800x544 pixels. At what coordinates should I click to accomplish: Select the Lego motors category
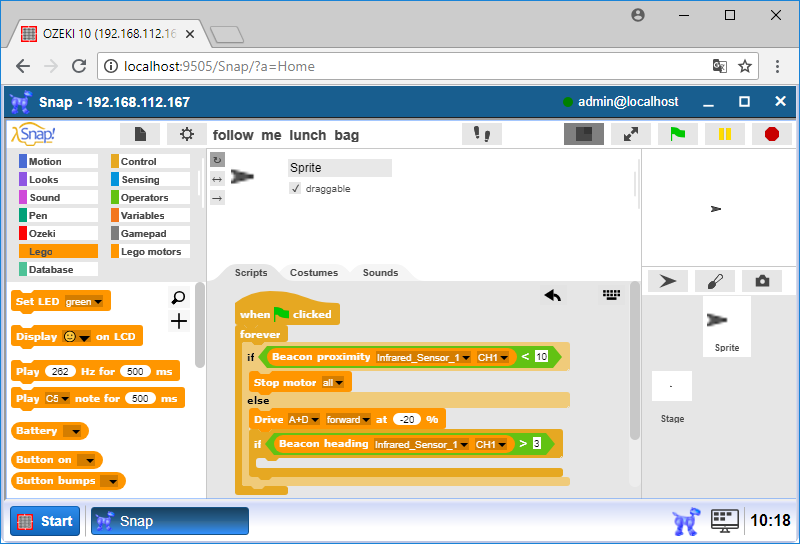click(x=150, y=252)
